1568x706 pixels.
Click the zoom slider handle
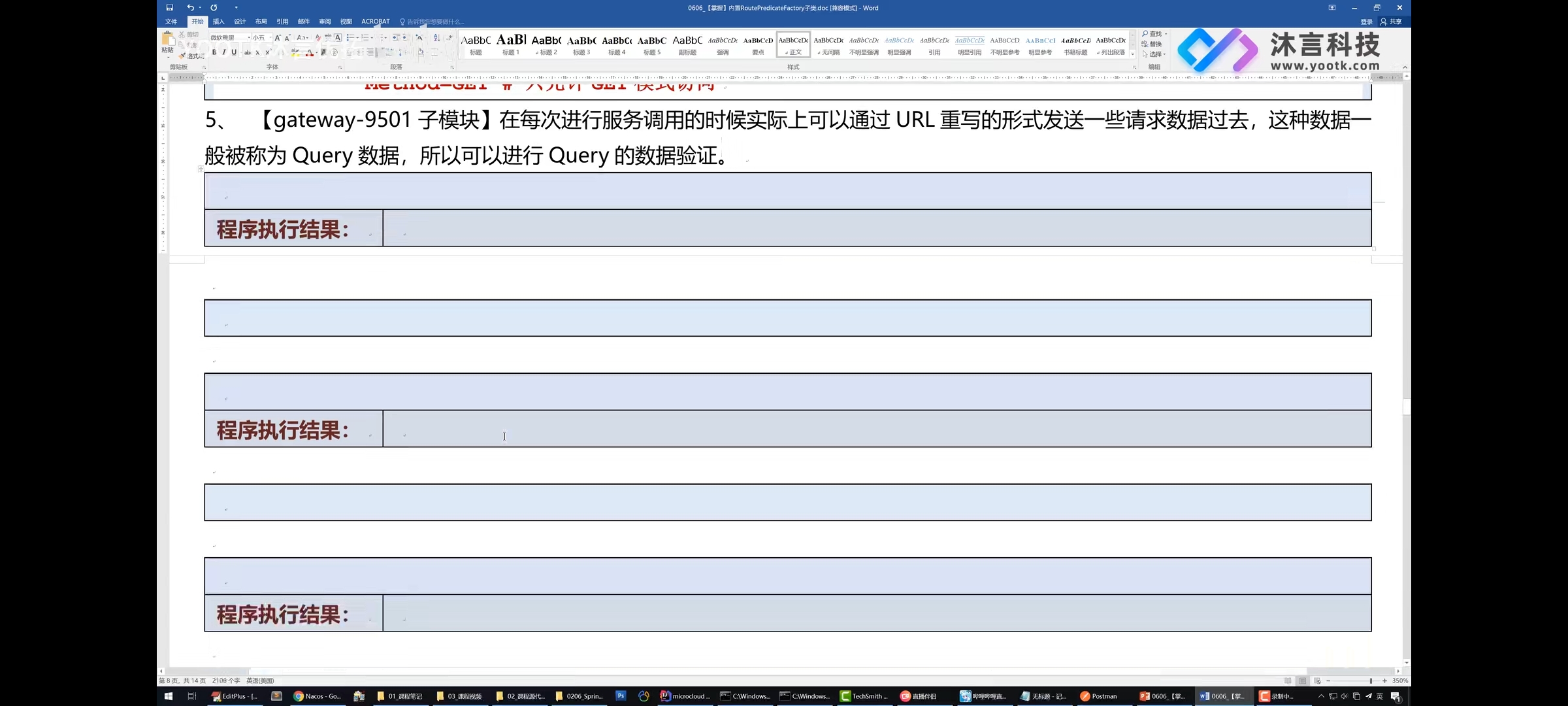pyautogui.click(x=1371, y=681)
